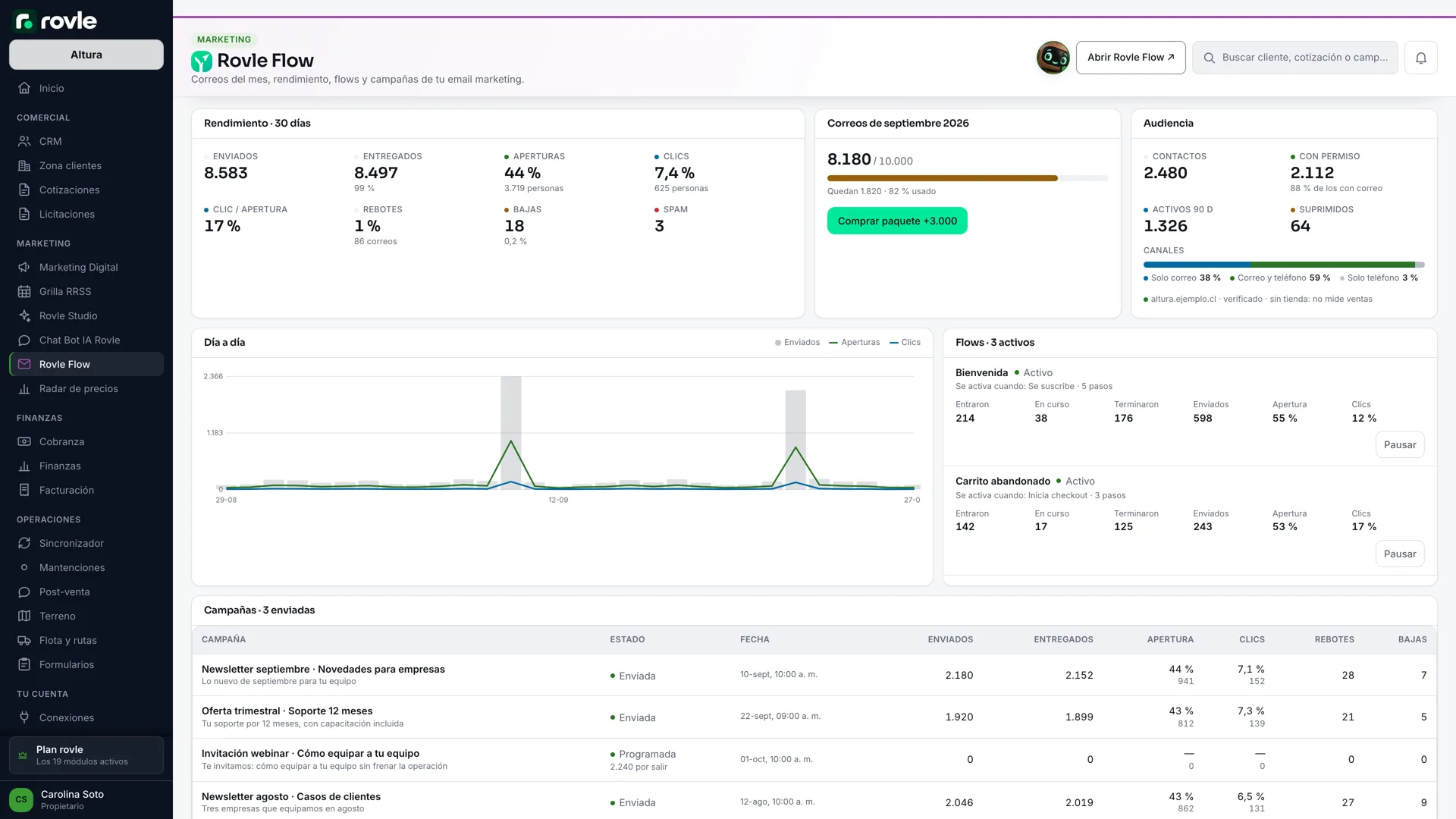
Task: Open Formularios in the sidebar
Action: (86, 664)
